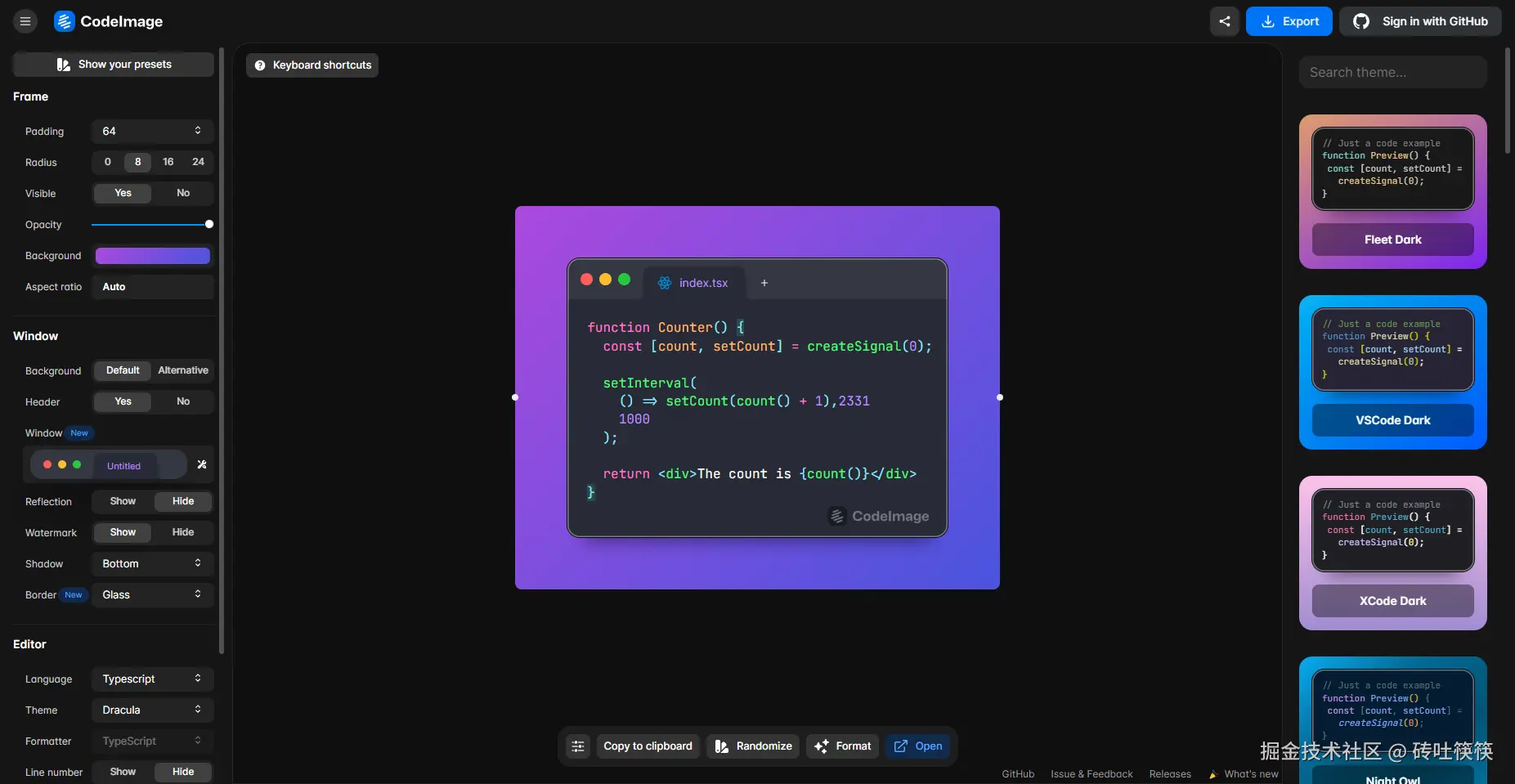Click the createSignal text in the code editor

[854, 347]
